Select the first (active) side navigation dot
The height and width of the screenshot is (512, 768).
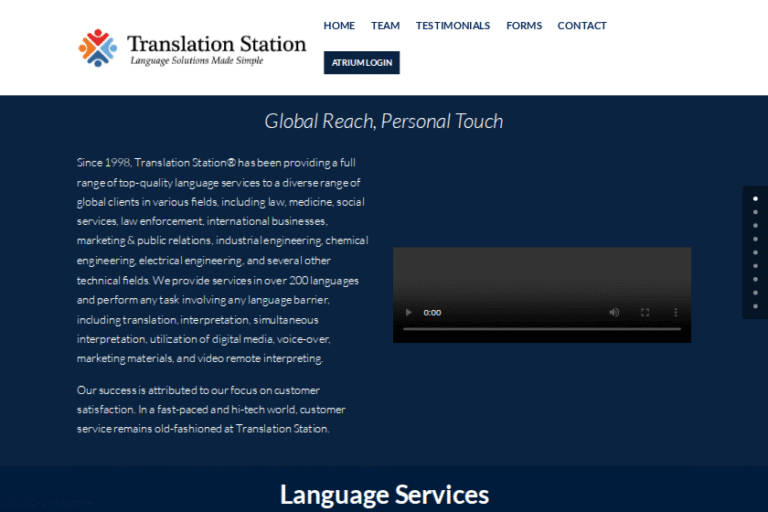[x=755, y=199]
